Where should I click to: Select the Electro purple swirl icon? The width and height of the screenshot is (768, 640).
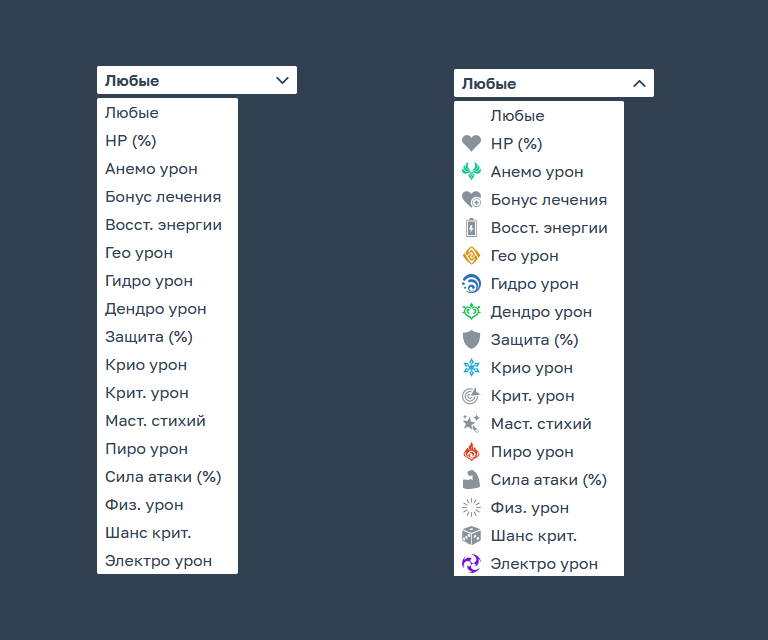[x=471, y=564]
